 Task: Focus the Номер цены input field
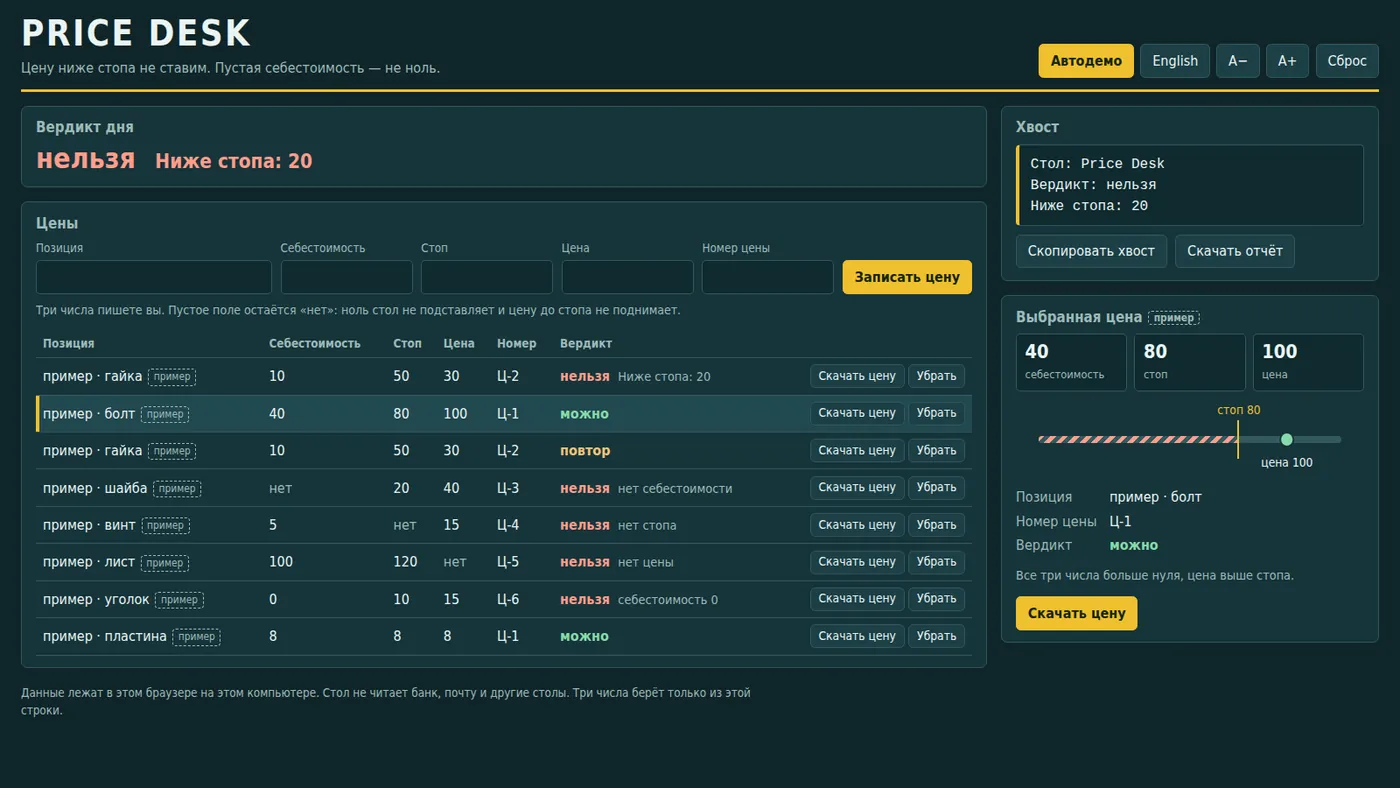point(768,277)
